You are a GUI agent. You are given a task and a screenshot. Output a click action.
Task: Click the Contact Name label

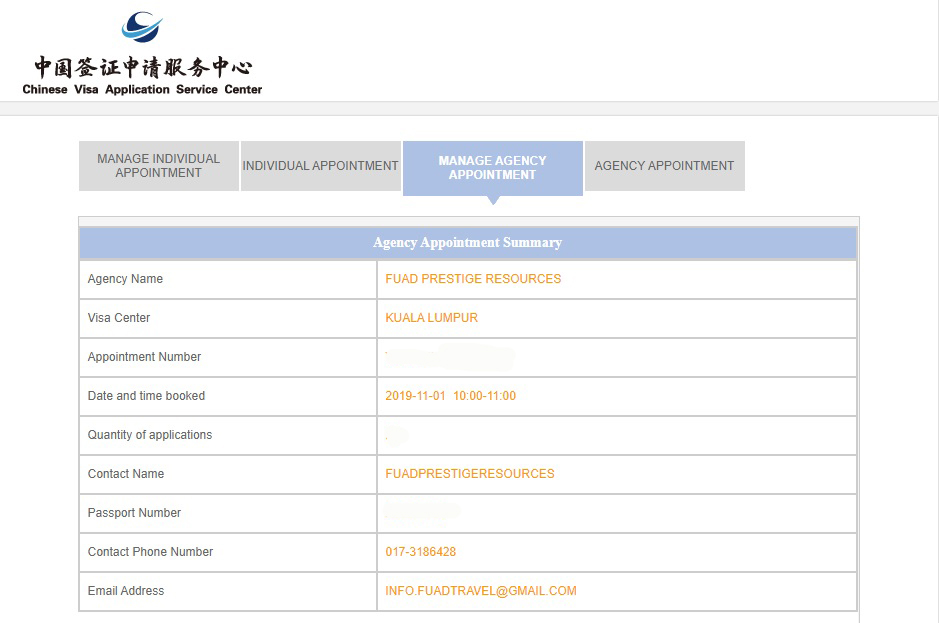click(x=126, y=474)
